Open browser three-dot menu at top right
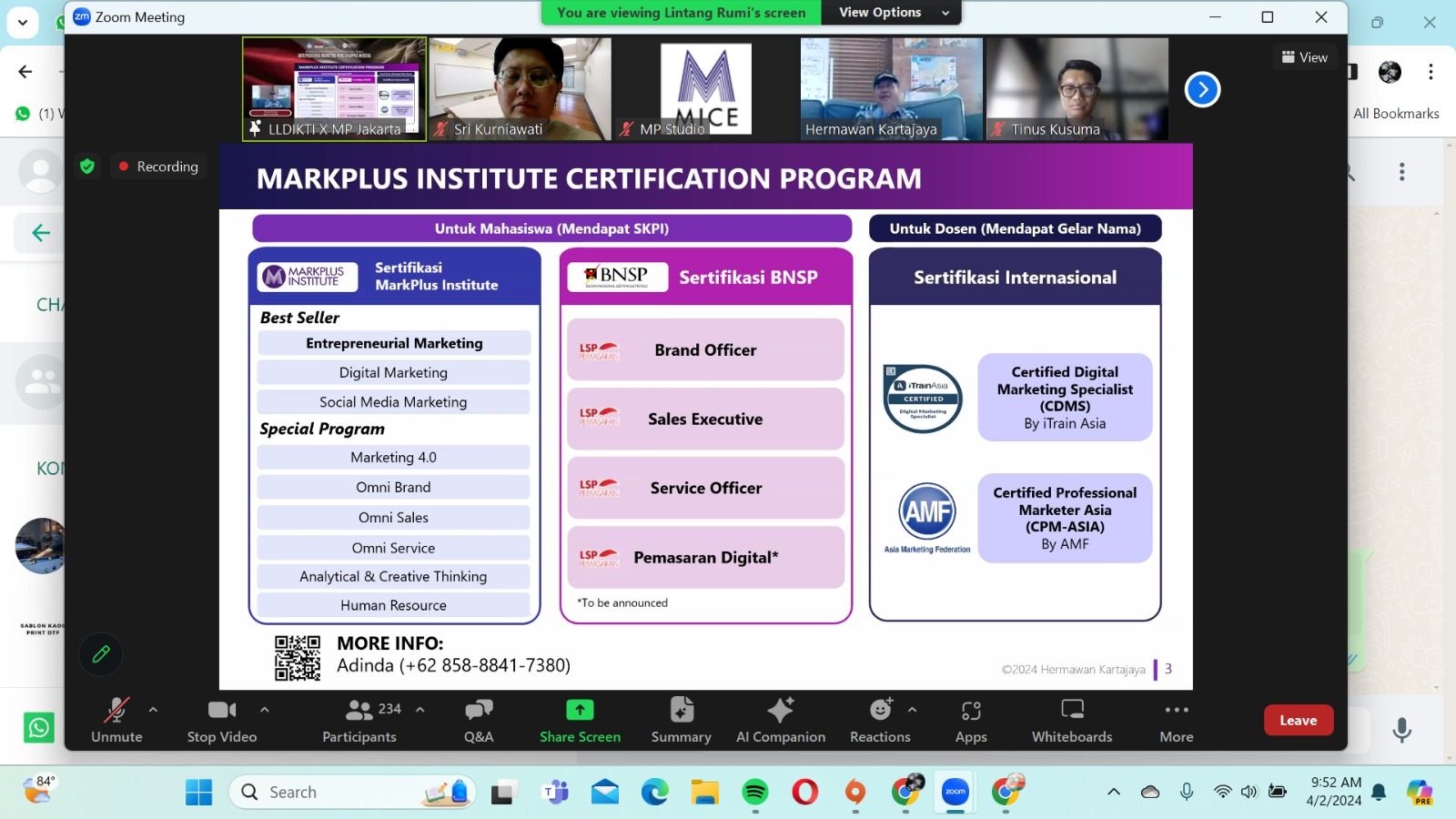1456x819 pixels. click(x=1431, y=72)
